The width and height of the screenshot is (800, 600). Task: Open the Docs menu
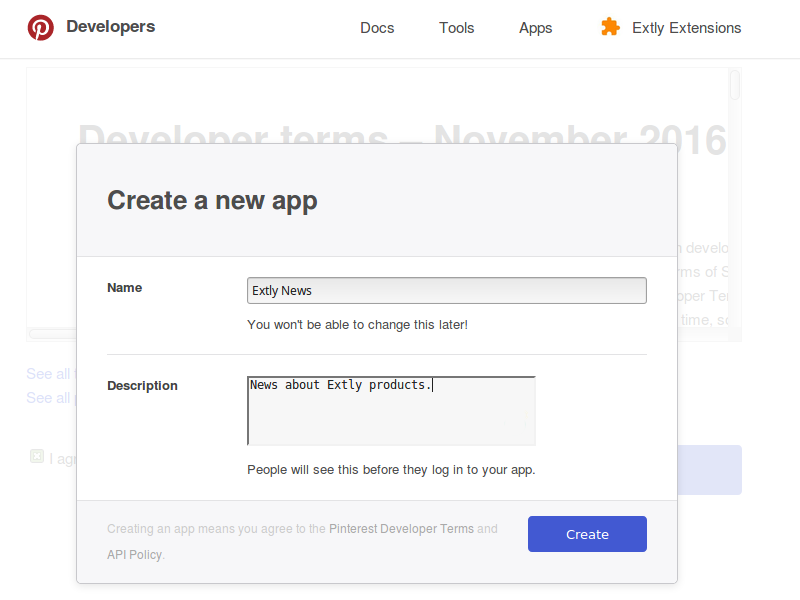click(377, 28)
